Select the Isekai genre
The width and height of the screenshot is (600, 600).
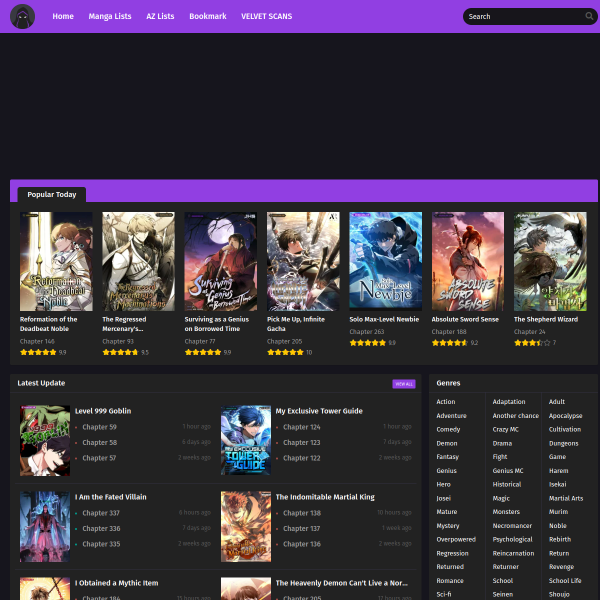(558, 484)
